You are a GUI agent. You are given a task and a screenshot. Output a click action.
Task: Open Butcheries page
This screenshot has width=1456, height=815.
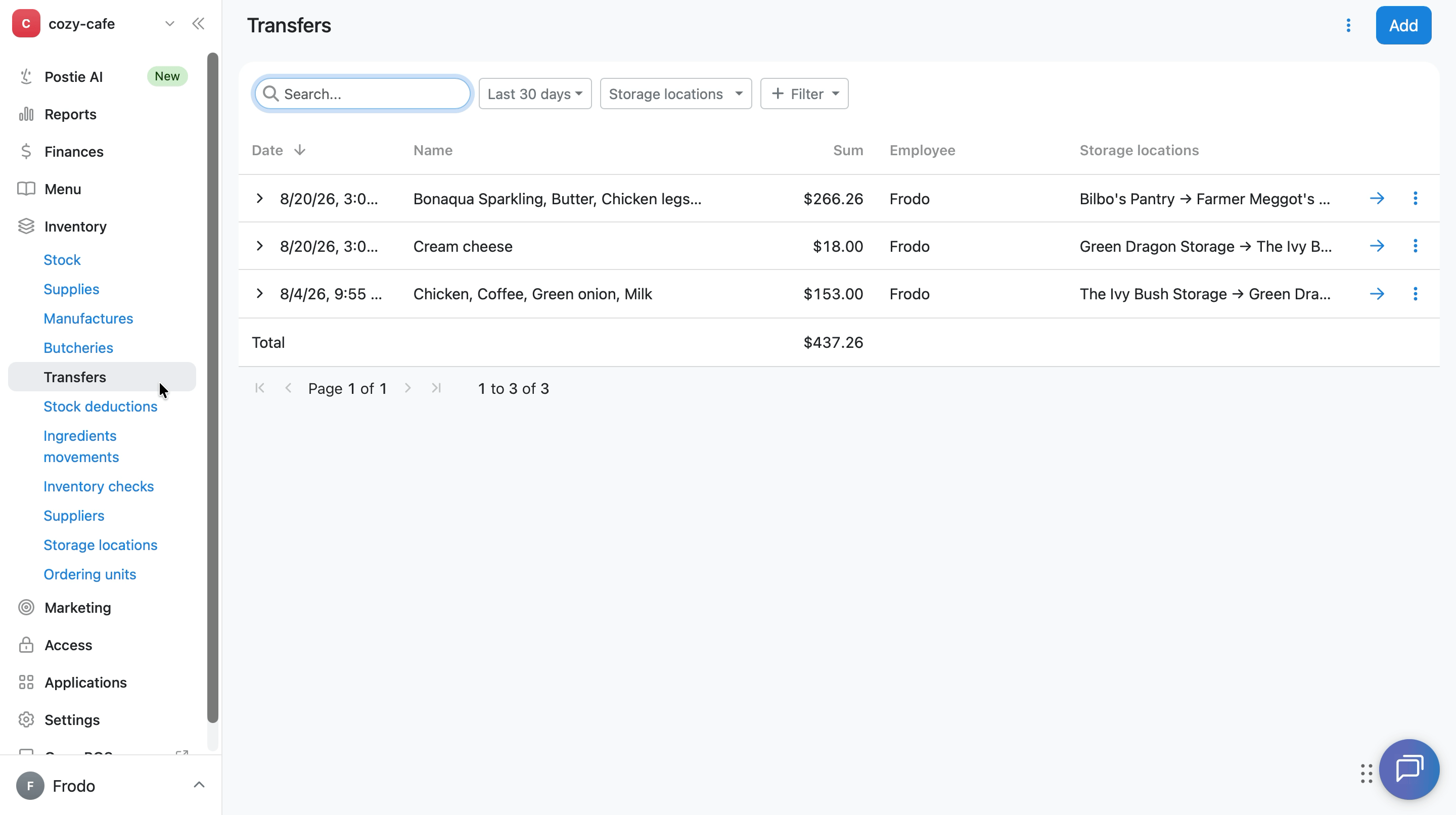(78, 348)
